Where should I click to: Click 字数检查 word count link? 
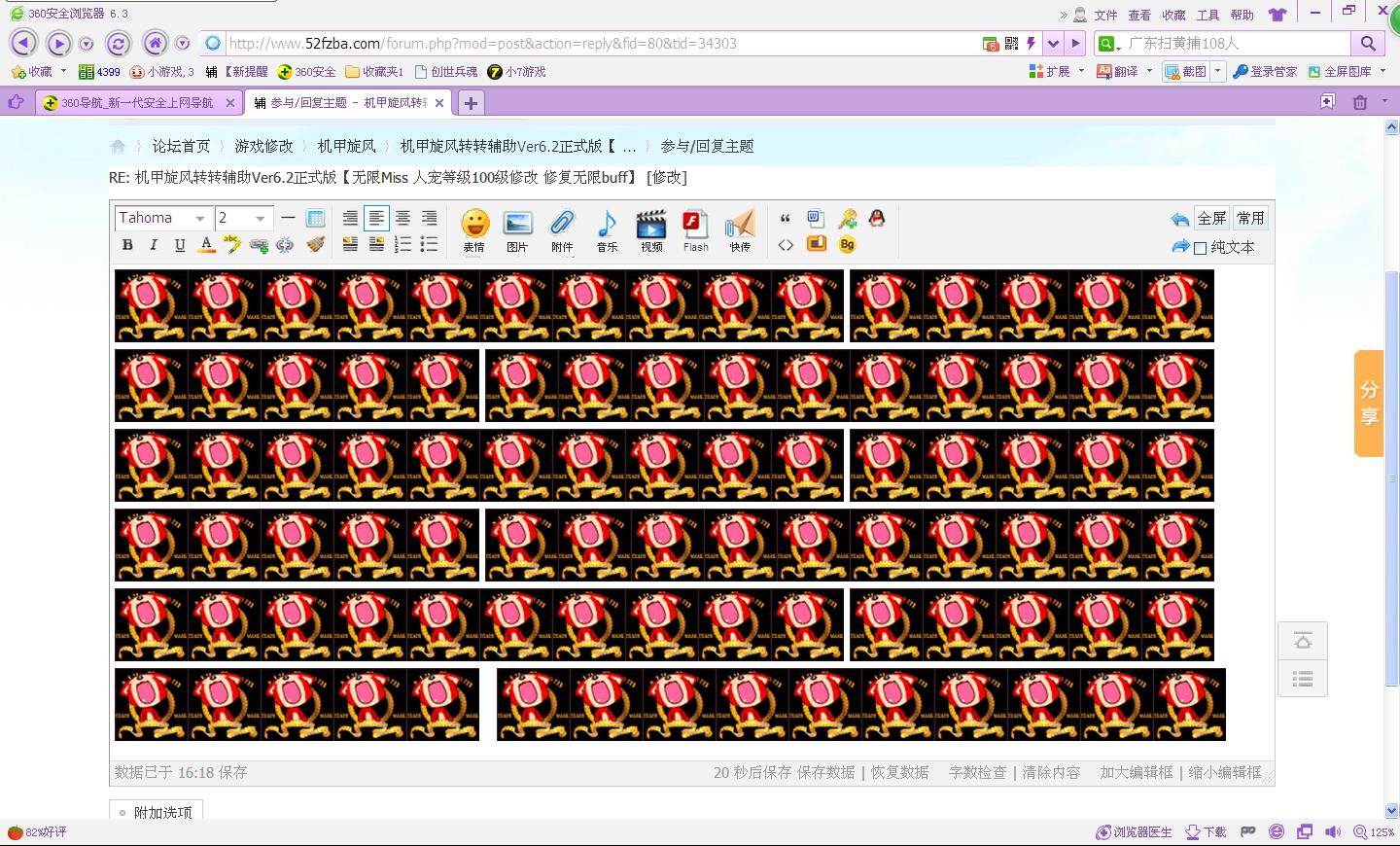(977, 772)
